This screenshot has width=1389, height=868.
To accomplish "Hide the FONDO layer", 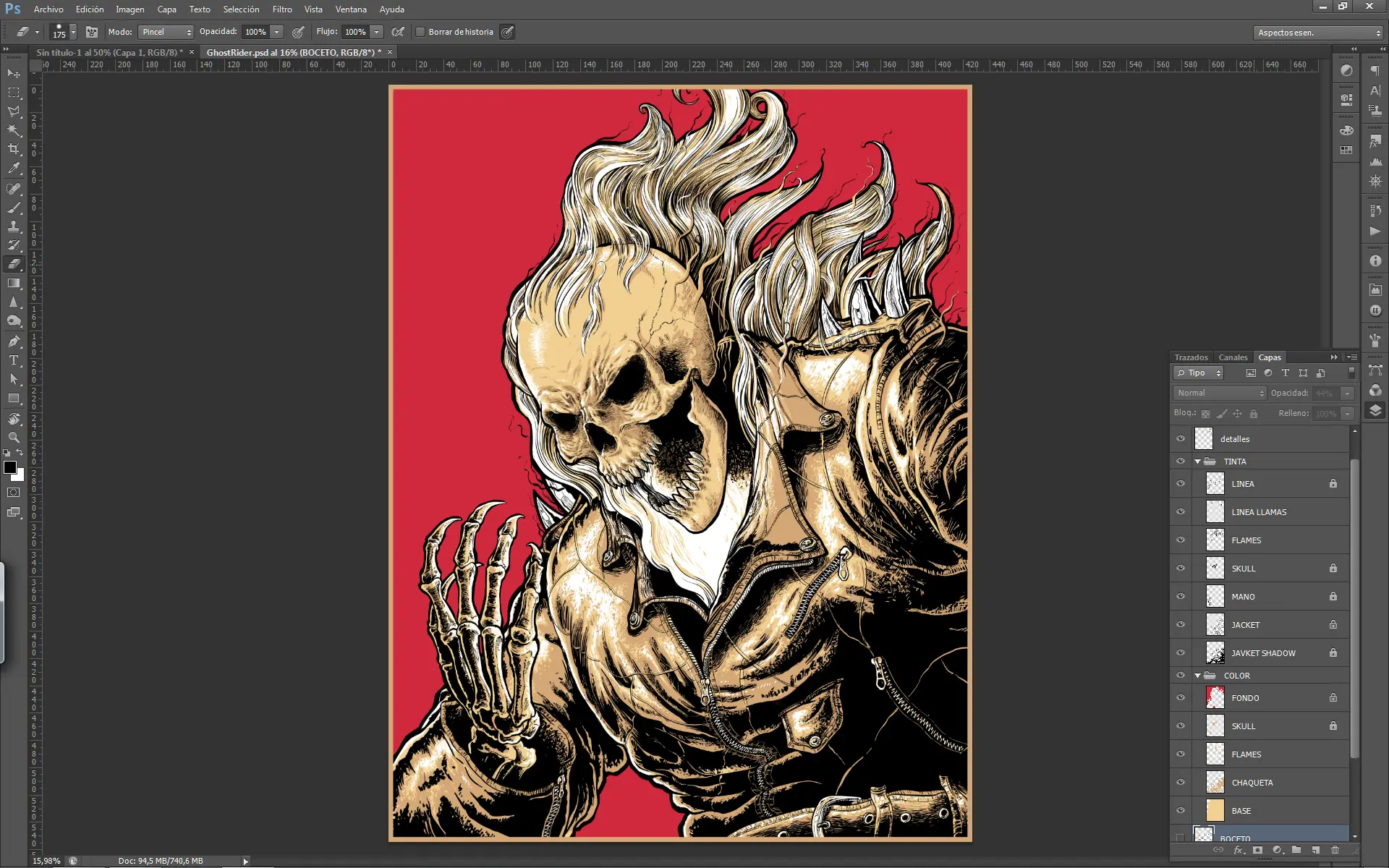I will [x=1181, y=698].
